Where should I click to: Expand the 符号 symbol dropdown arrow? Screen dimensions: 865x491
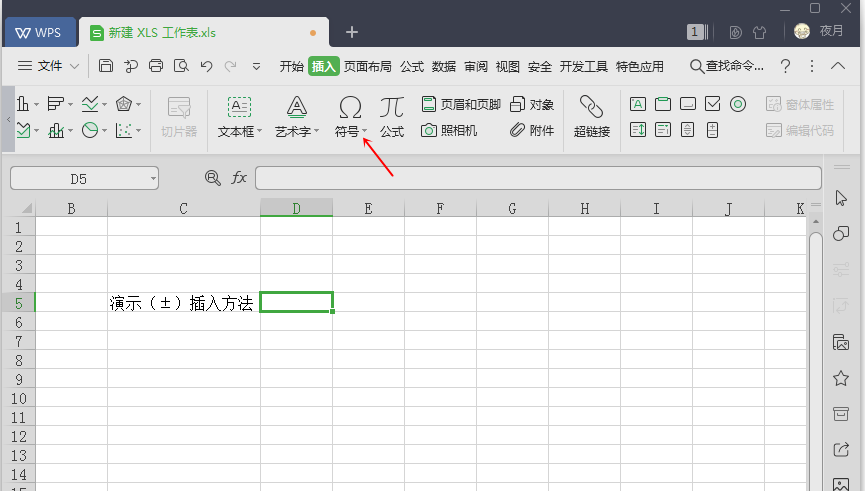(365, 131)
